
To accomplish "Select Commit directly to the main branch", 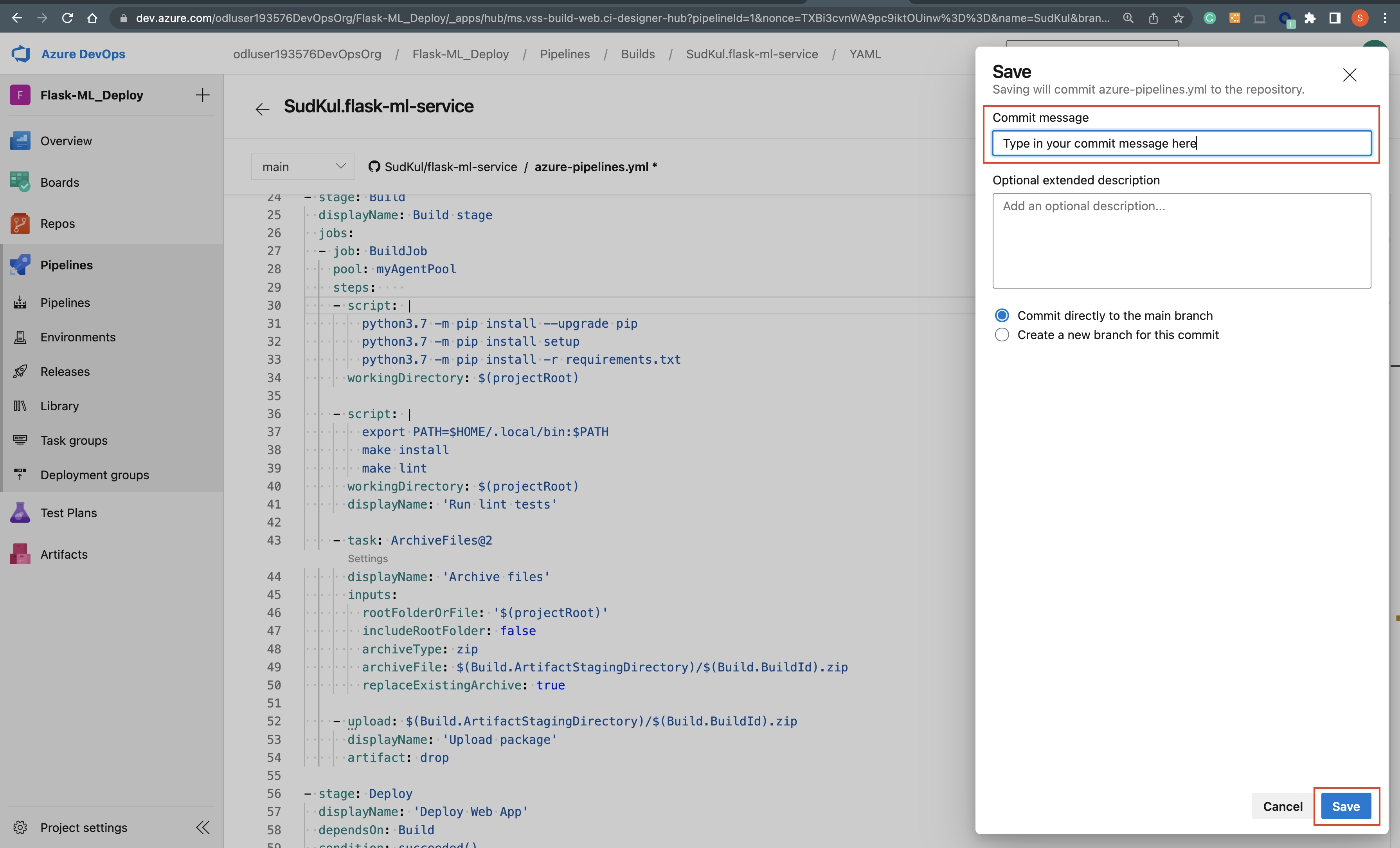I will click(1002, 315).
